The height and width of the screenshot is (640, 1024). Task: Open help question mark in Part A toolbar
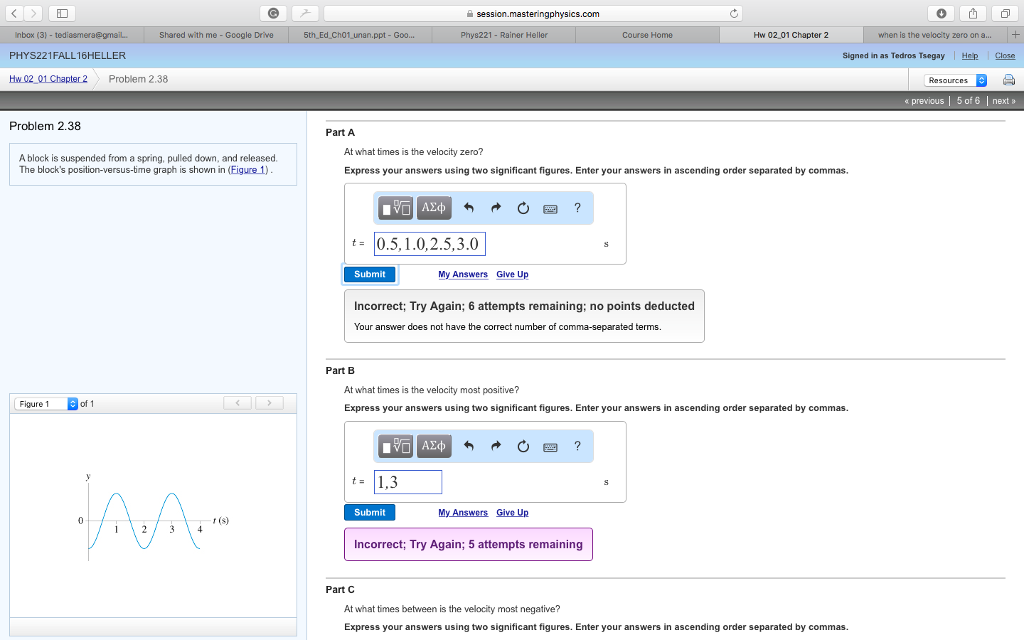click(577, 208)
